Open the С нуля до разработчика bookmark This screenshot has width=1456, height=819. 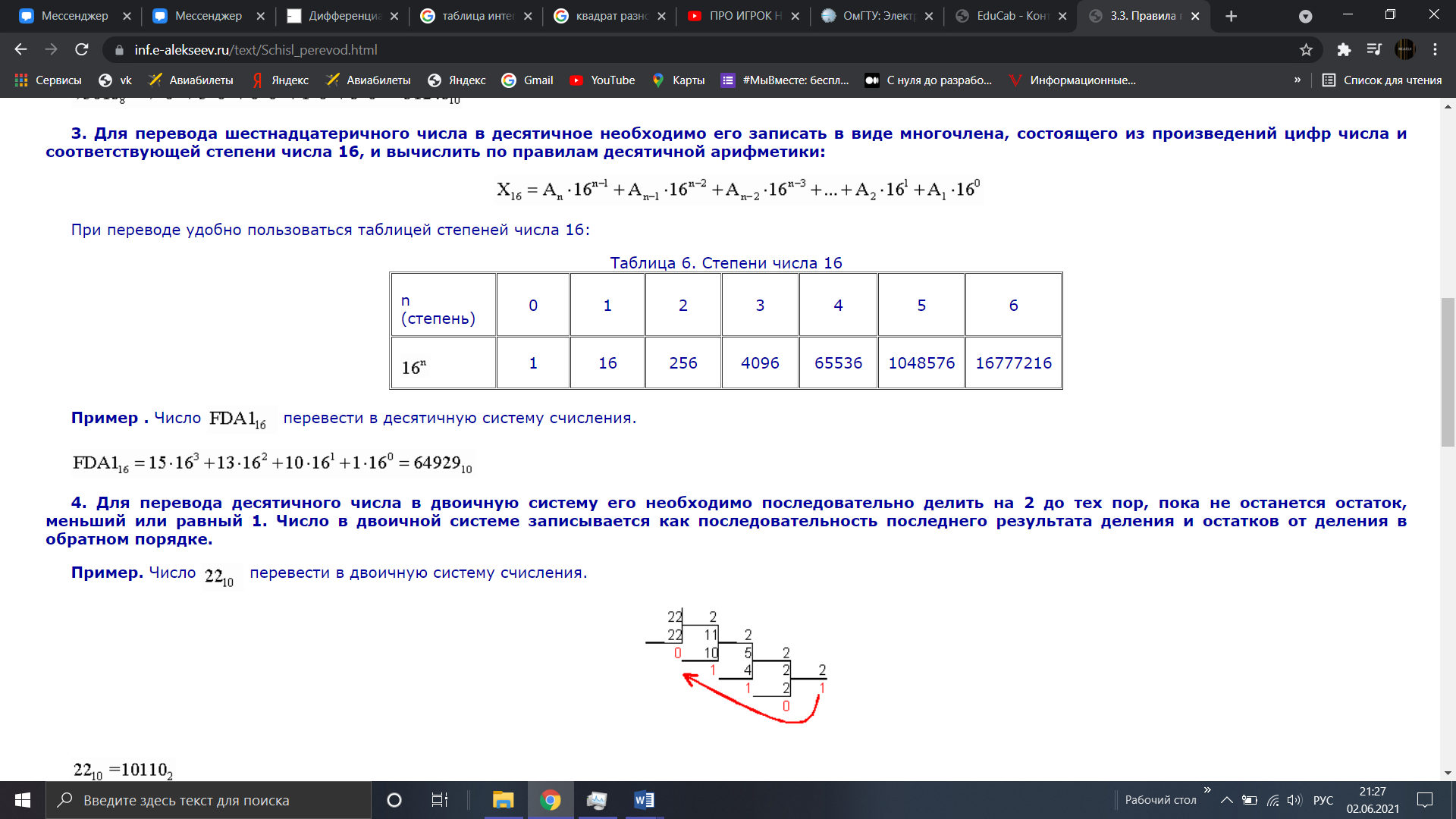tap(929, 80)
